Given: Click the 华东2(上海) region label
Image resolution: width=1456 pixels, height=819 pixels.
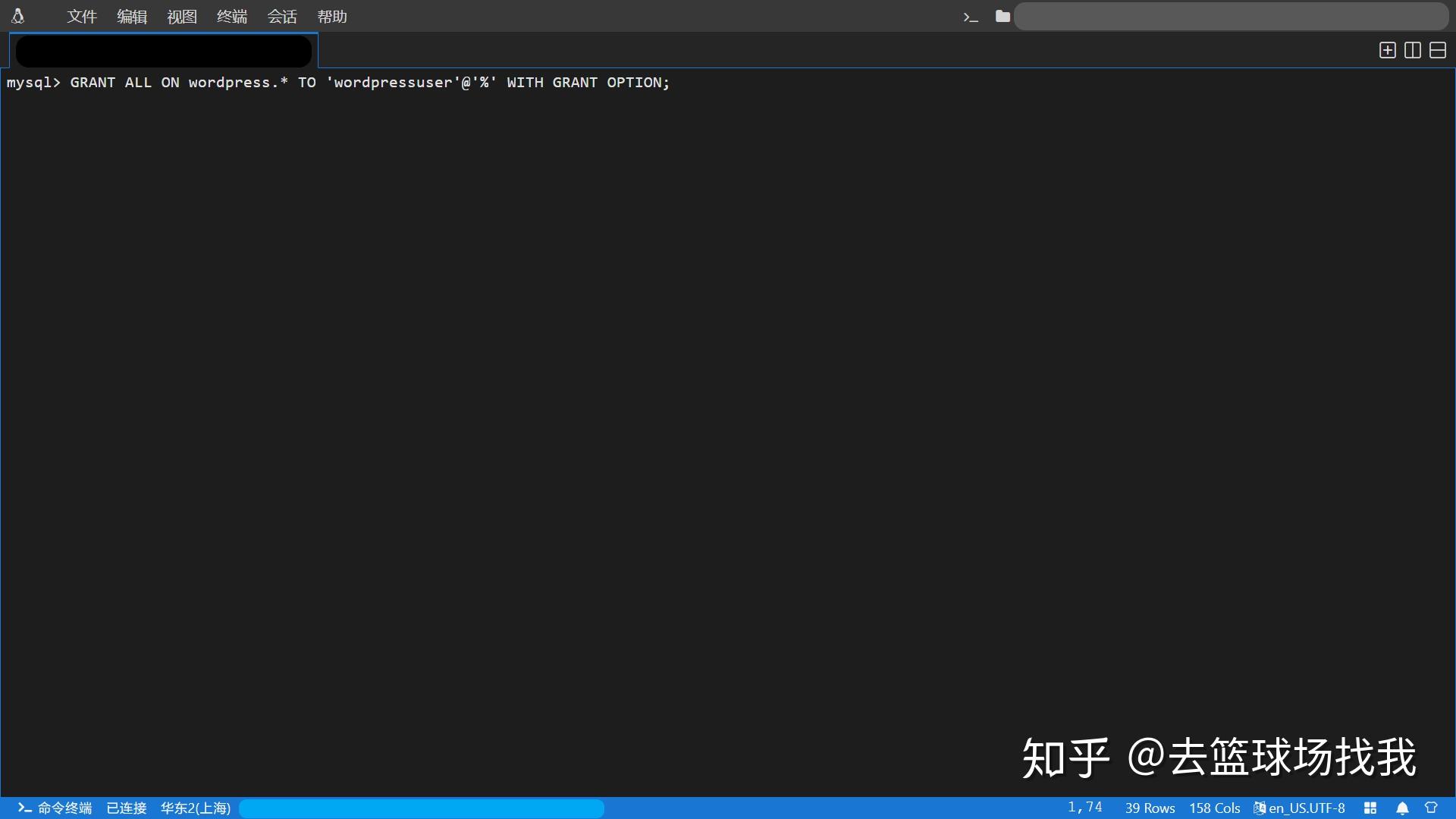Looking at the screenshot, I should (x=196, y=808).
